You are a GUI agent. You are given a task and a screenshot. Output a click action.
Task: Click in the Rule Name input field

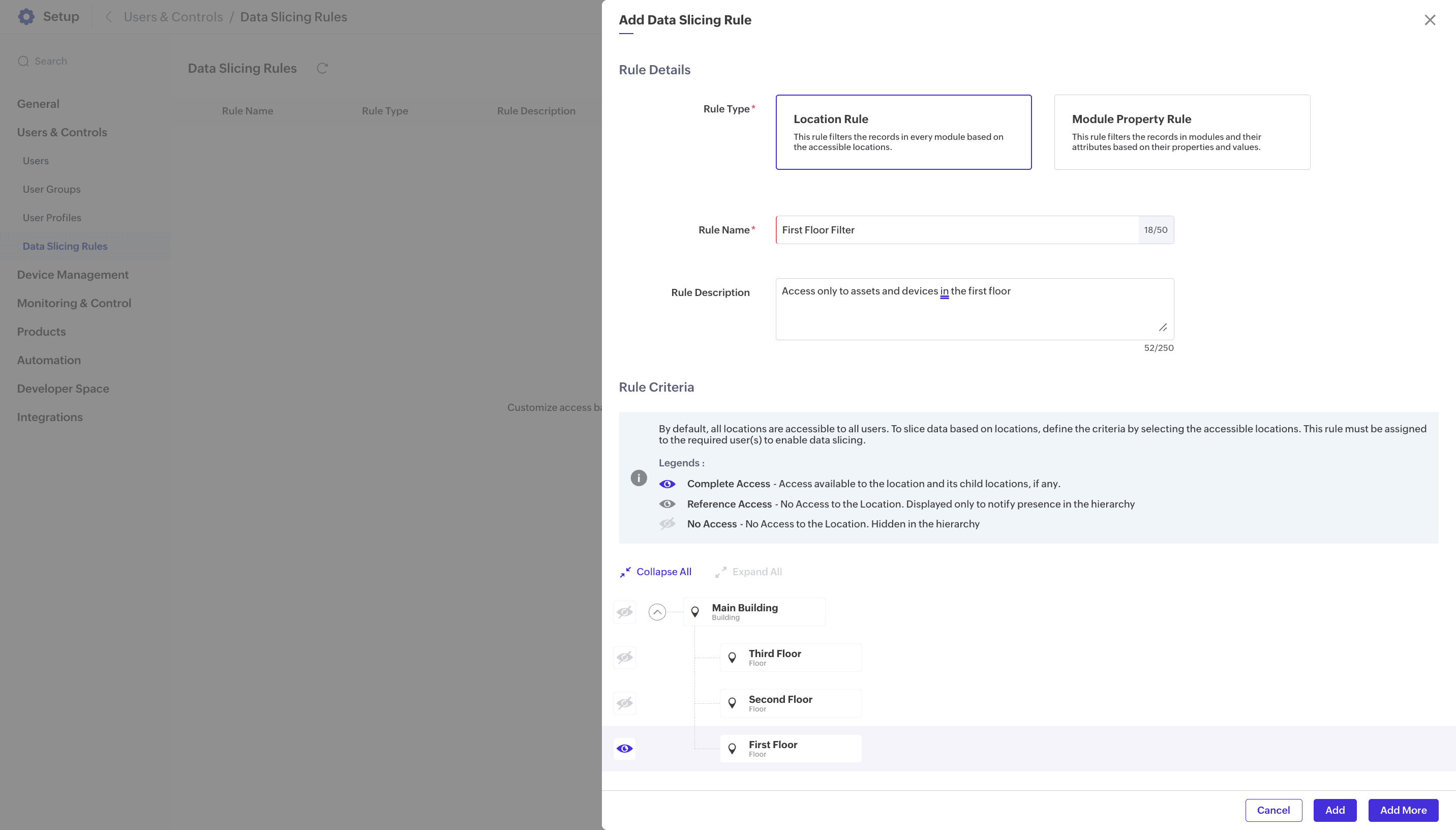point(957,230)
